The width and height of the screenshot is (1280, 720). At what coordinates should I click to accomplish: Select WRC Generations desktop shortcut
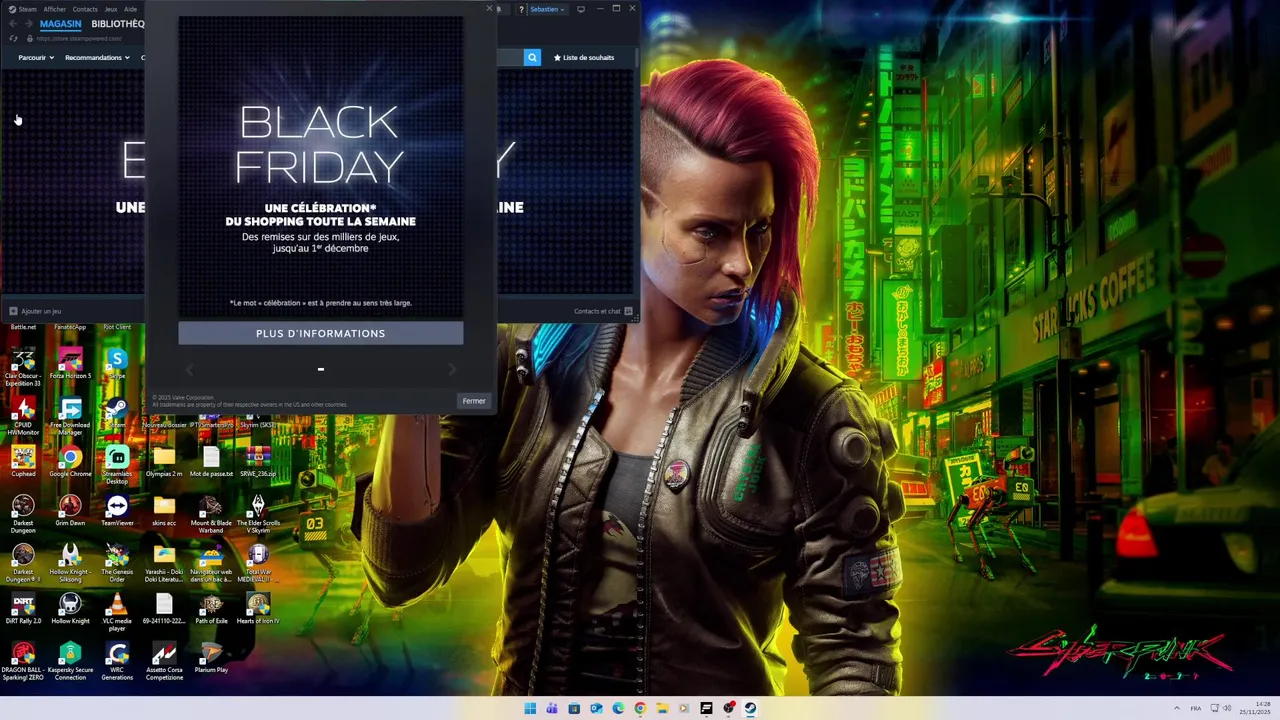[117, 662]
